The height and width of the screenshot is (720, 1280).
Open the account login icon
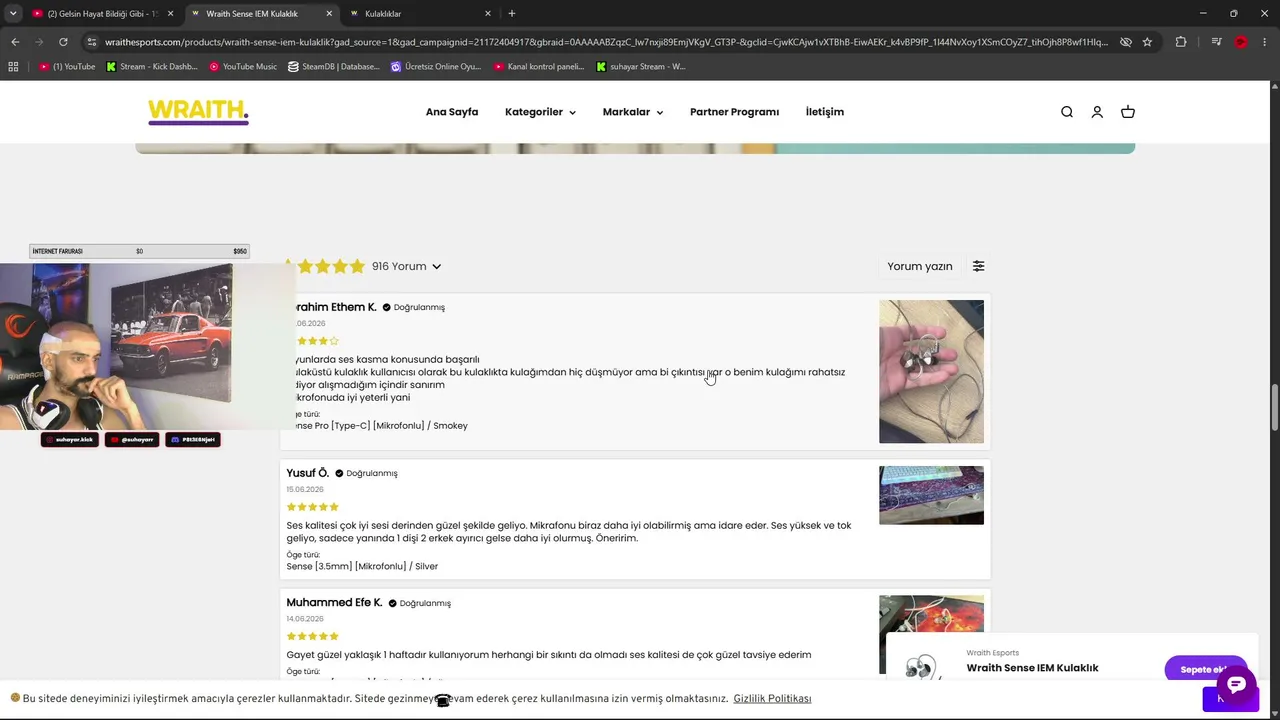click(x=1097, y=112)
